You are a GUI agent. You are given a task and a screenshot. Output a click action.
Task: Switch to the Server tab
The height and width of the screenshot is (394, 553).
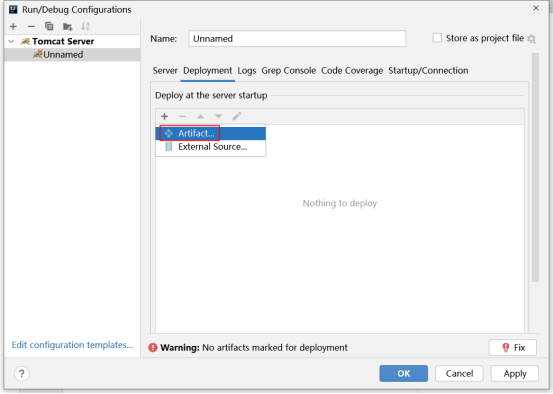[x=165, y=71]
